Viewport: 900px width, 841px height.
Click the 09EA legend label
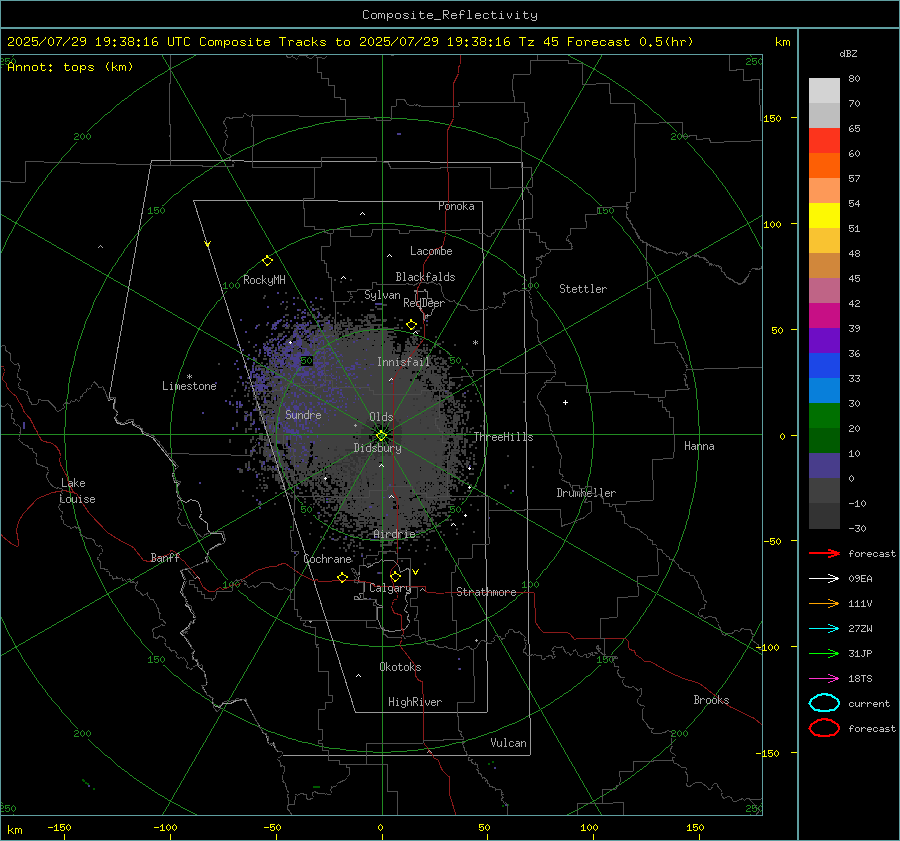860,579
